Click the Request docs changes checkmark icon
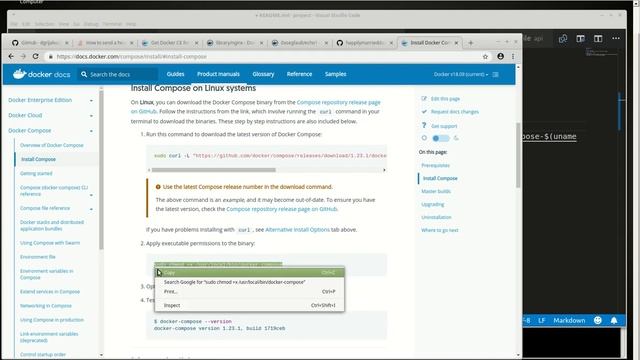The height and width of the screenshot is (360, 640). point(424,111)
